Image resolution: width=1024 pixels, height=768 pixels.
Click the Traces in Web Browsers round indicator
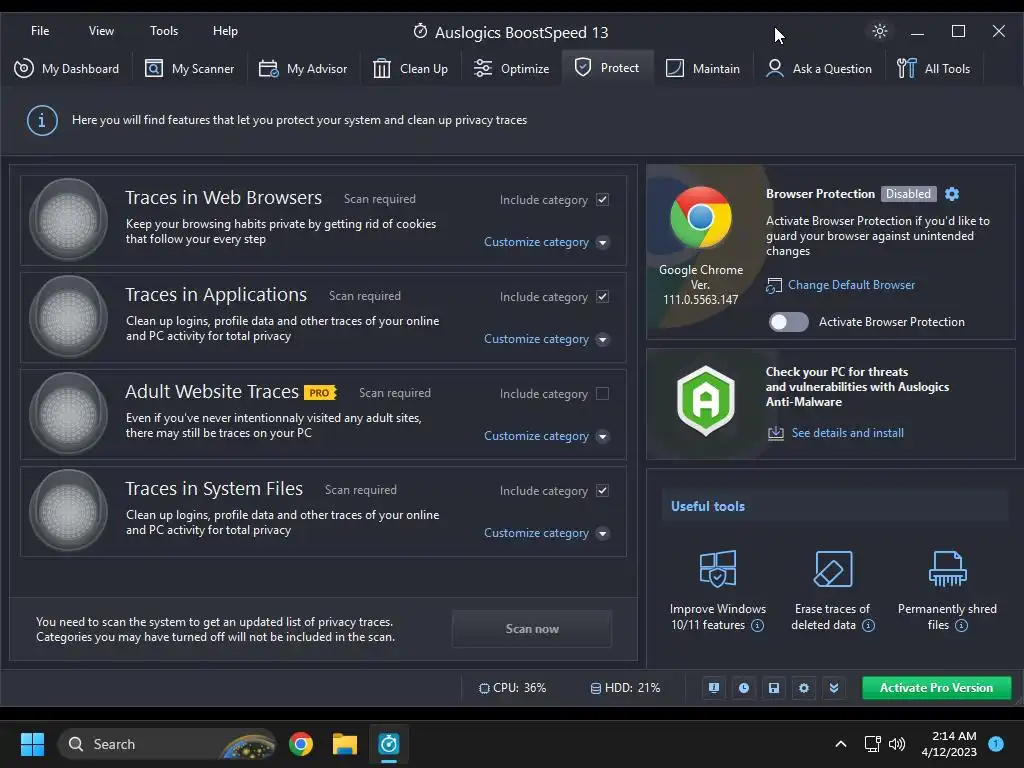[x=69, y=219]
